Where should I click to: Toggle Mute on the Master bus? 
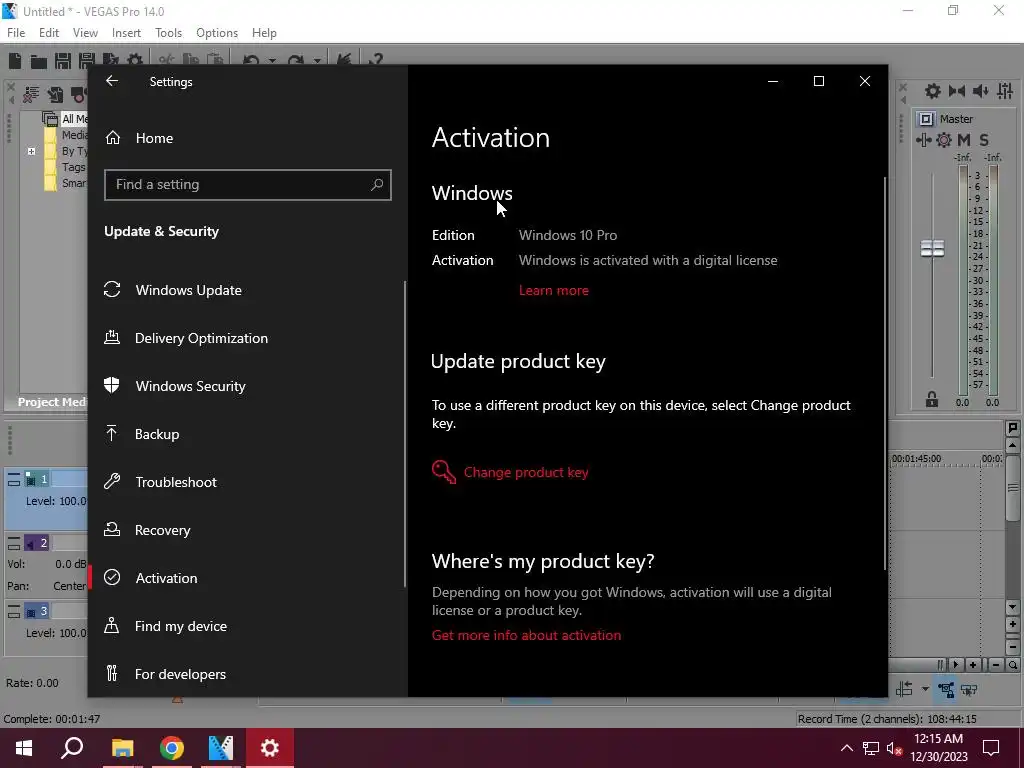click(963, 140)
